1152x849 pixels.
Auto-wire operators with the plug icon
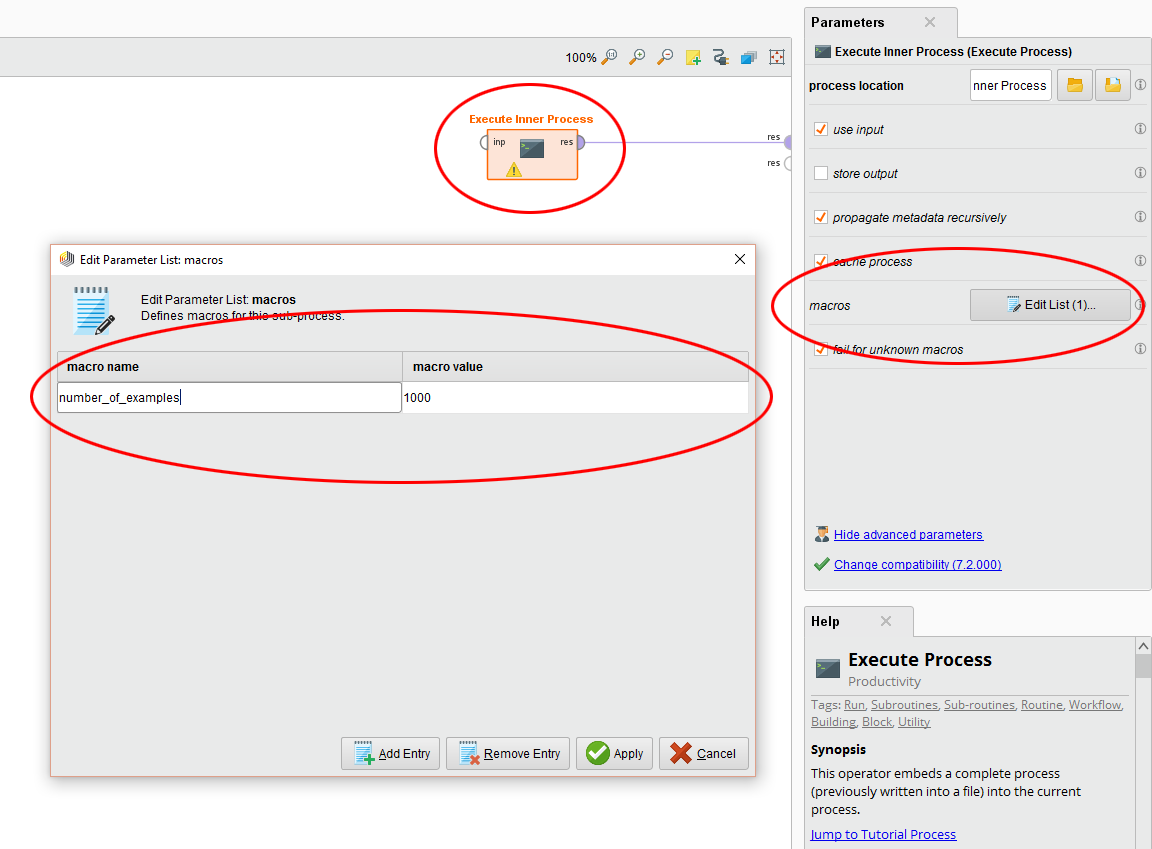click(x=721, y=57)
